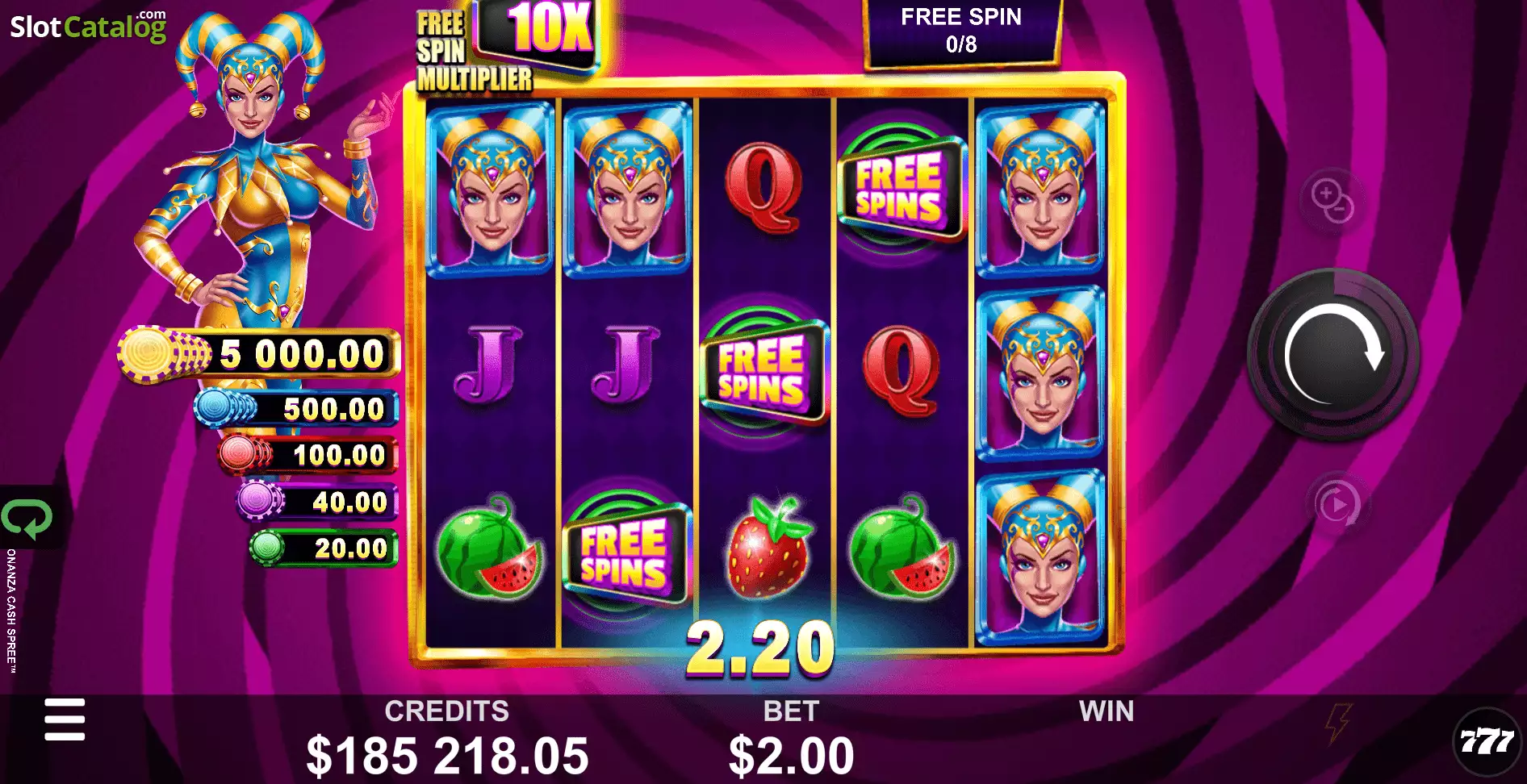Select the 20.00 green chip jackpot
This screenshot has height=784, width=1527.
pos(324,548)
